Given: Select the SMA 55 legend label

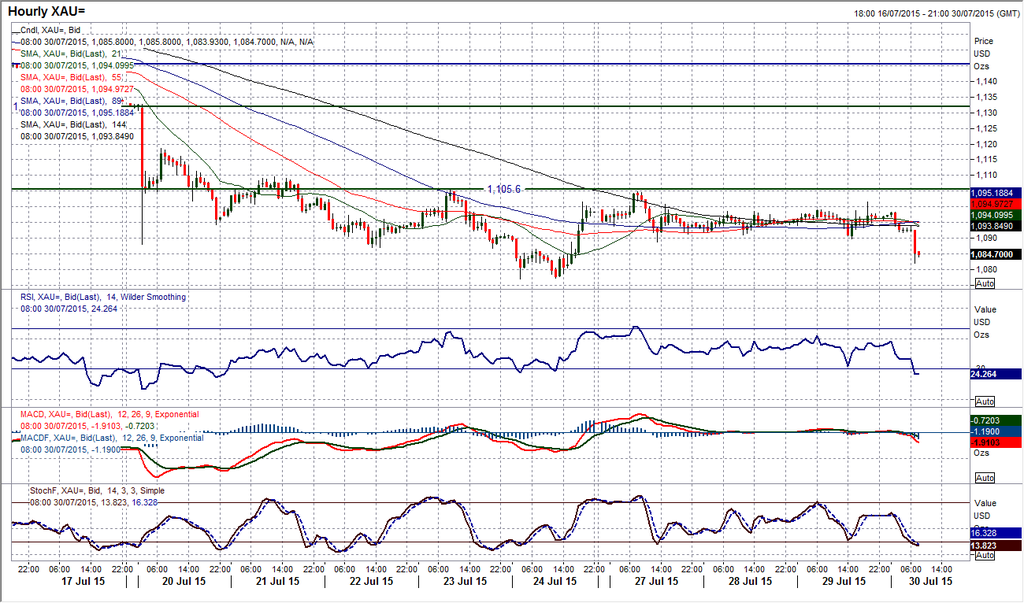Looking at the screenshot, I should pos(72,77).
